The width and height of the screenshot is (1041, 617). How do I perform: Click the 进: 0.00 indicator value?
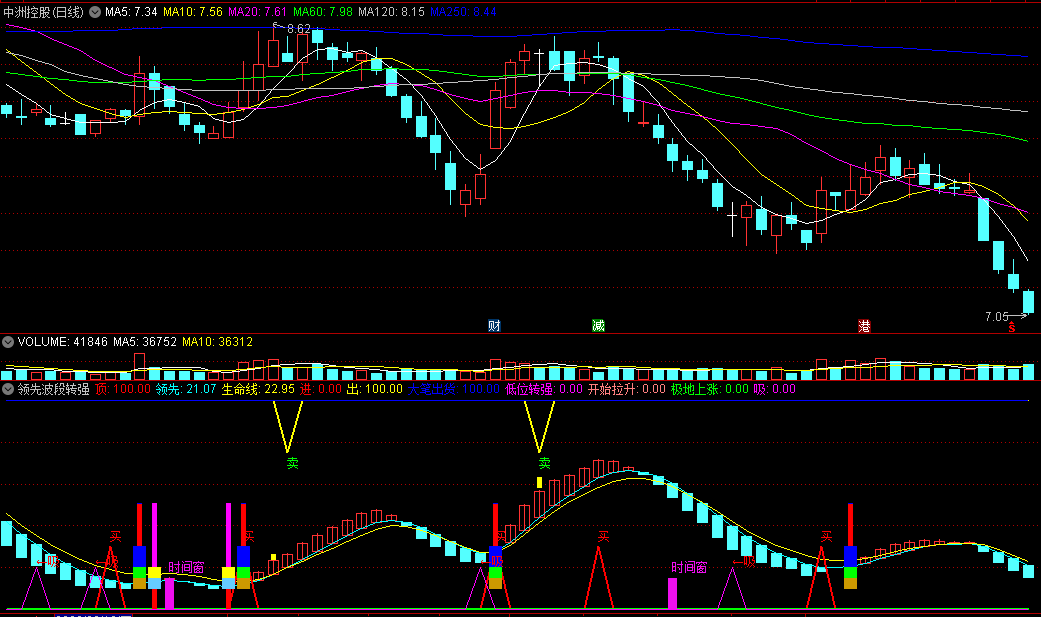321,389
